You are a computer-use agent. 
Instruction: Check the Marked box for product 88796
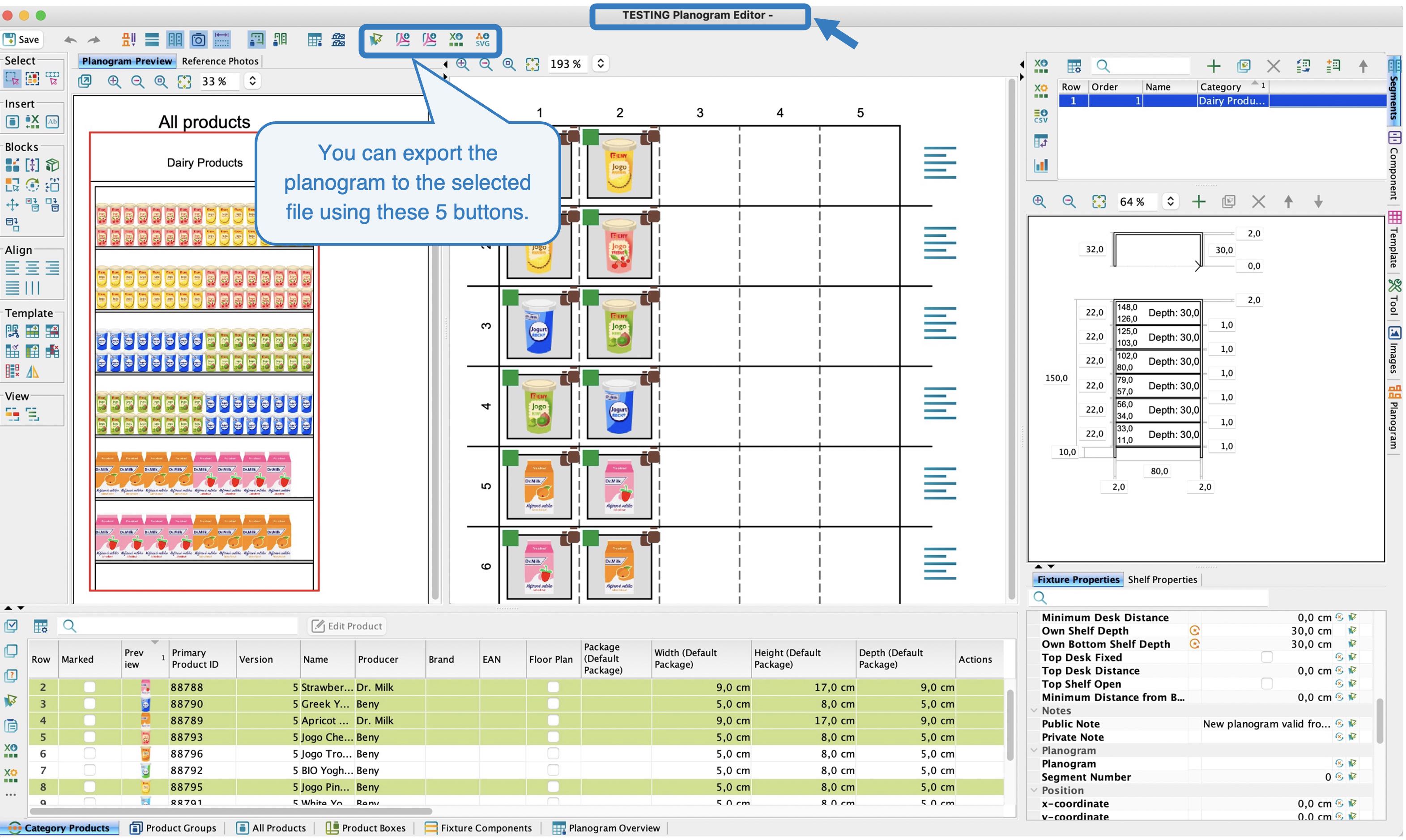pos(89,753)
